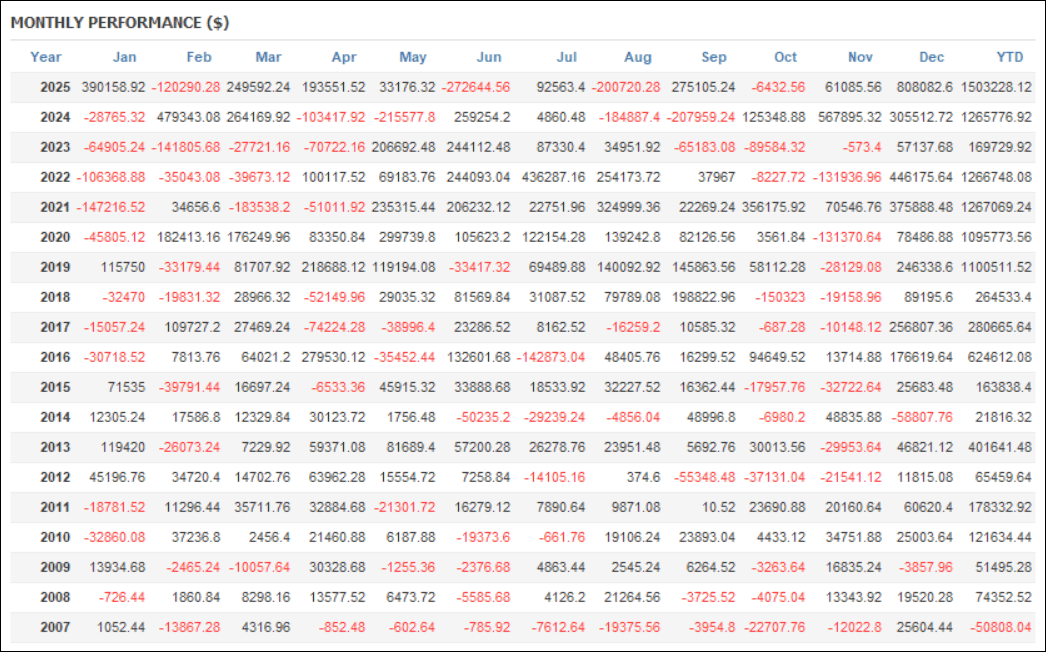Viewport: 1046px width, 652px height.
Task: Click 2007 YTD loss -50808.04
Action: (x=998, y=627)
